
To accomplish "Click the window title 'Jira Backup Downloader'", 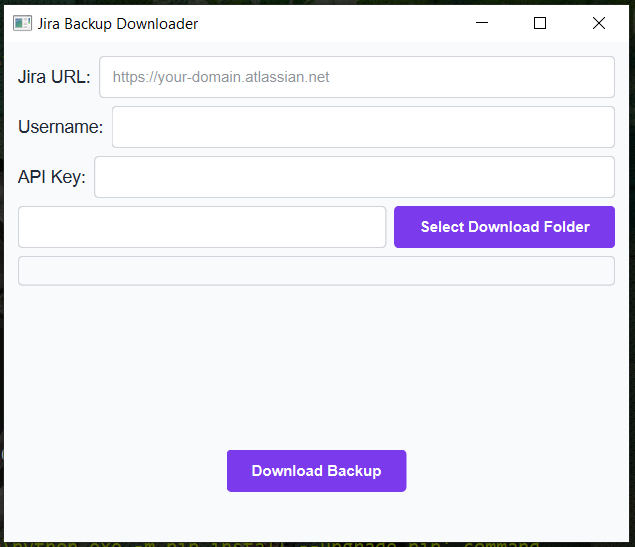I will [118, 24].
